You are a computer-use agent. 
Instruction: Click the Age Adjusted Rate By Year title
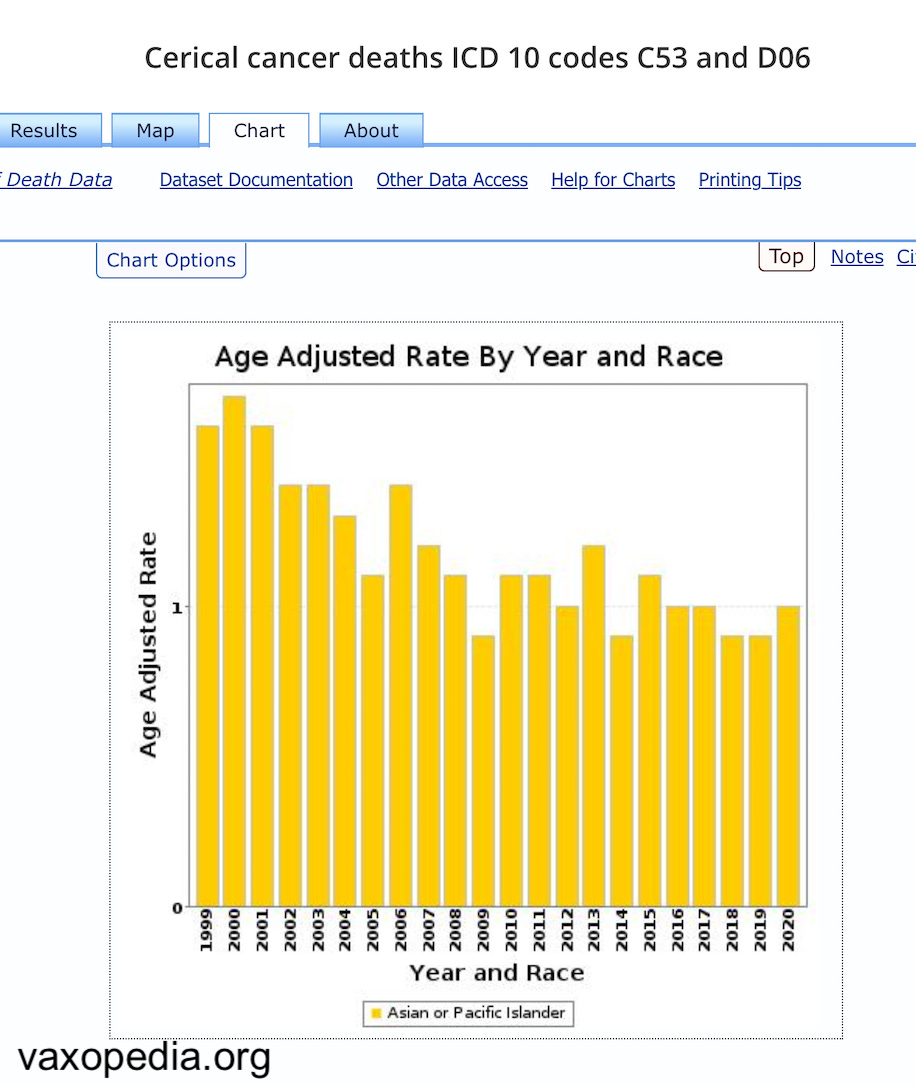[470, 356]
